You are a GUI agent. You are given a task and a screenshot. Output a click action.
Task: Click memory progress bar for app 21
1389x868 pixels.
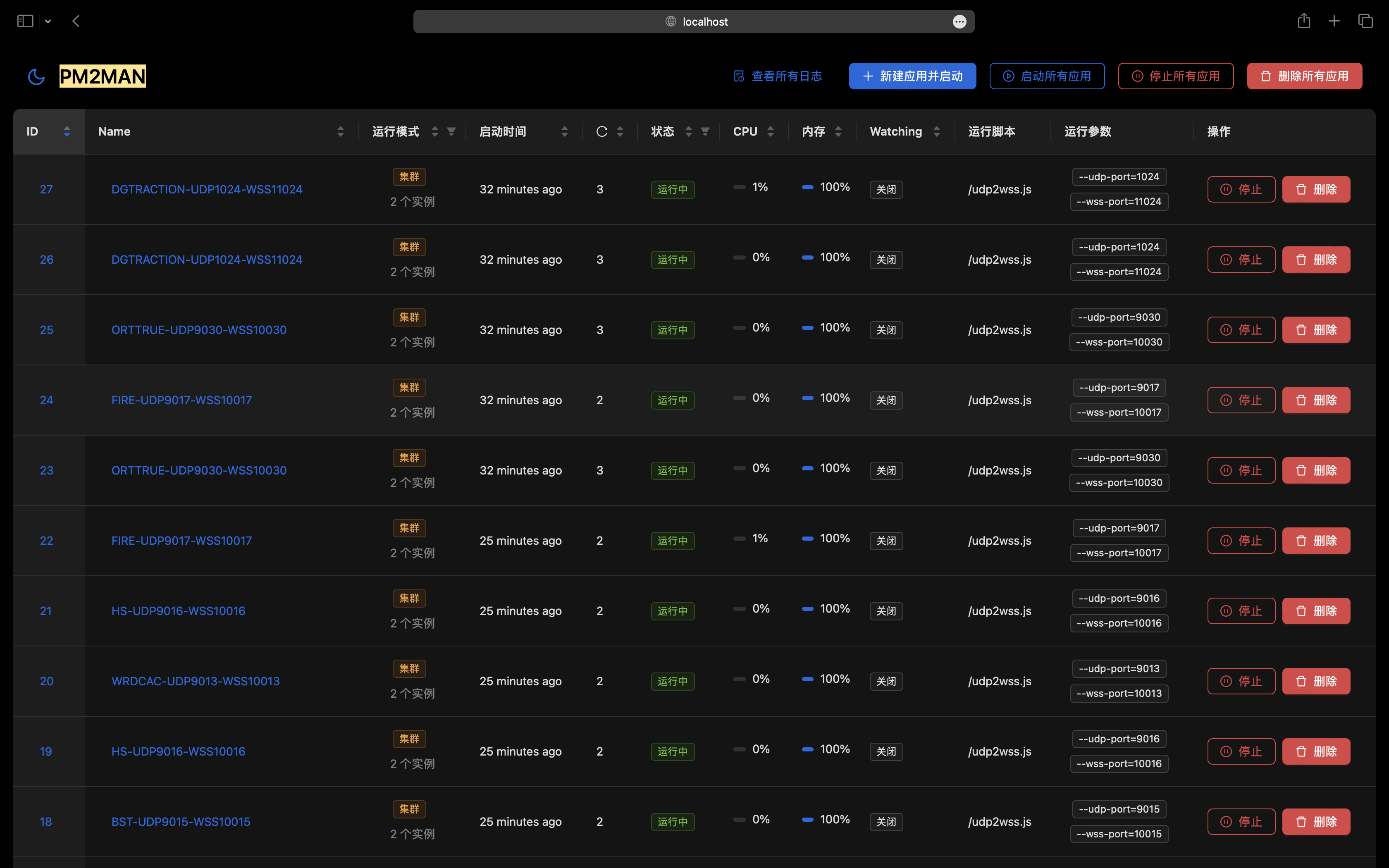808,608
